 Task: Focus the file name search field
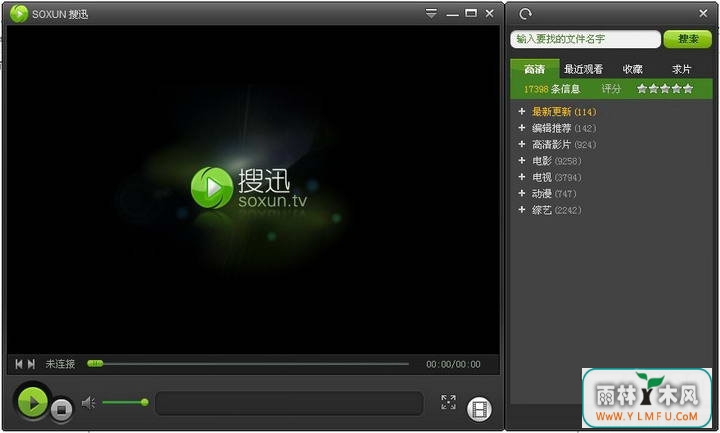coord(585,39)
